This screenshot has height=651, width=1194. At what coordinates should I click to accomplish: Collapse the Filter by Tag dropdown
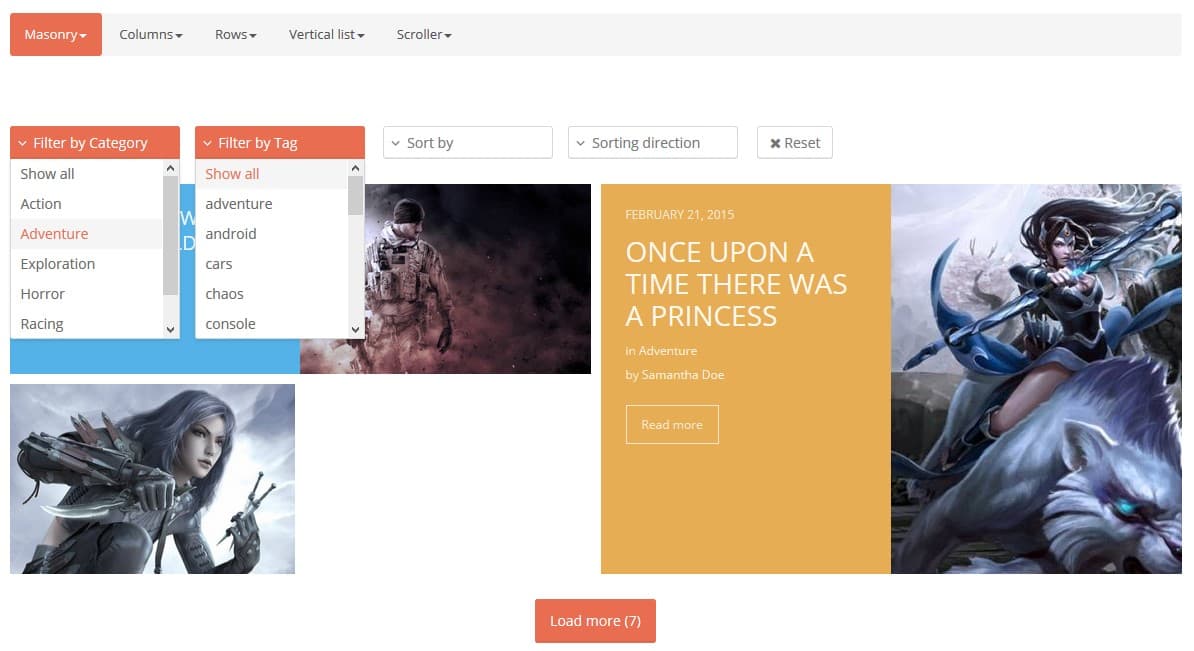coord(279,142)
